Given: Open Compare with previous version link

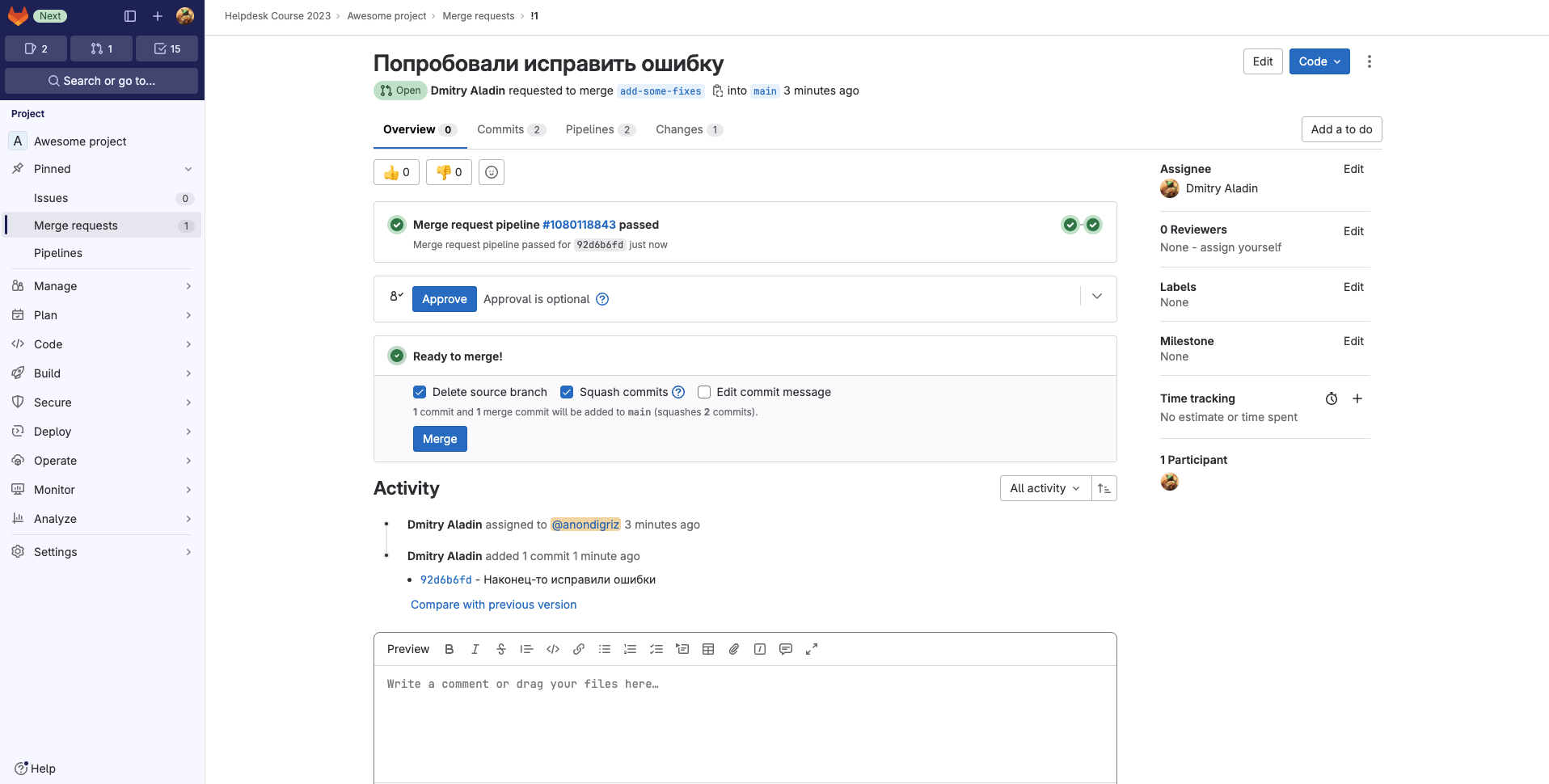Looking at the screenshot, I should [x=493, y=605].
